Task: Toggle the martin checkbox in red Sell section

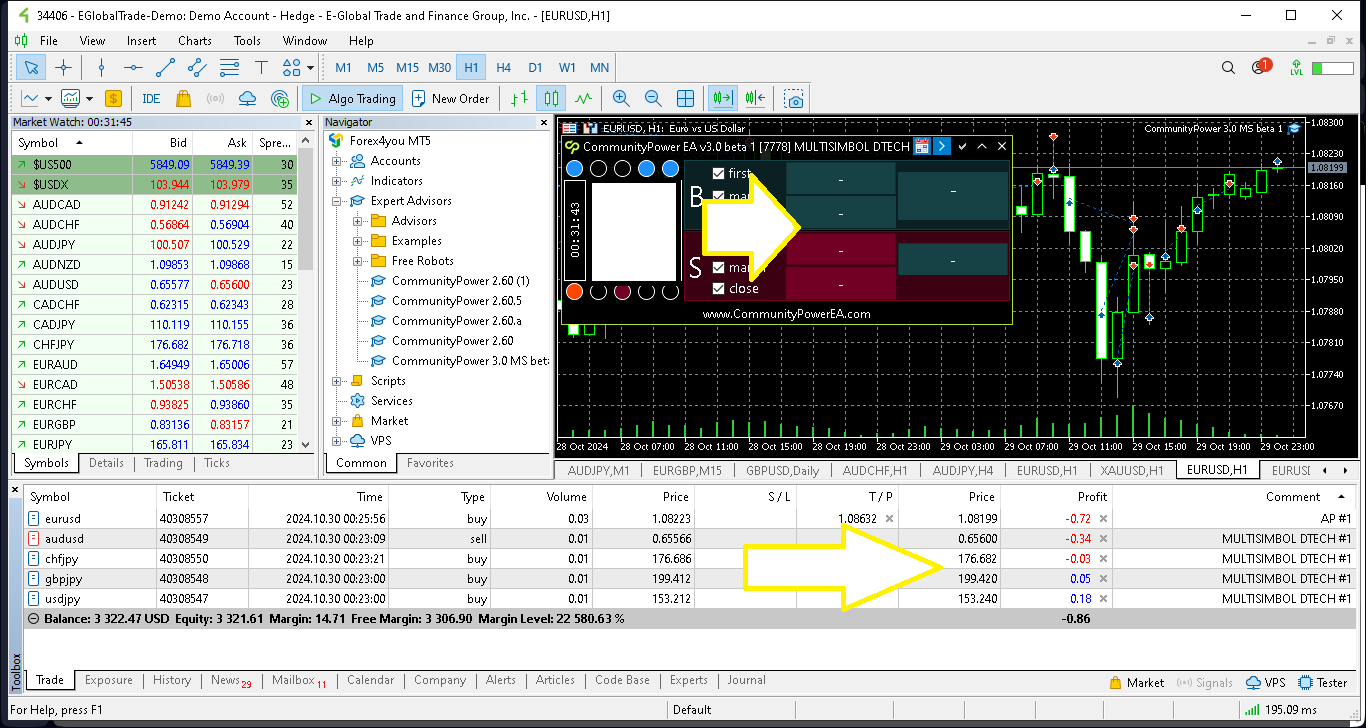Action: (718, 268)
